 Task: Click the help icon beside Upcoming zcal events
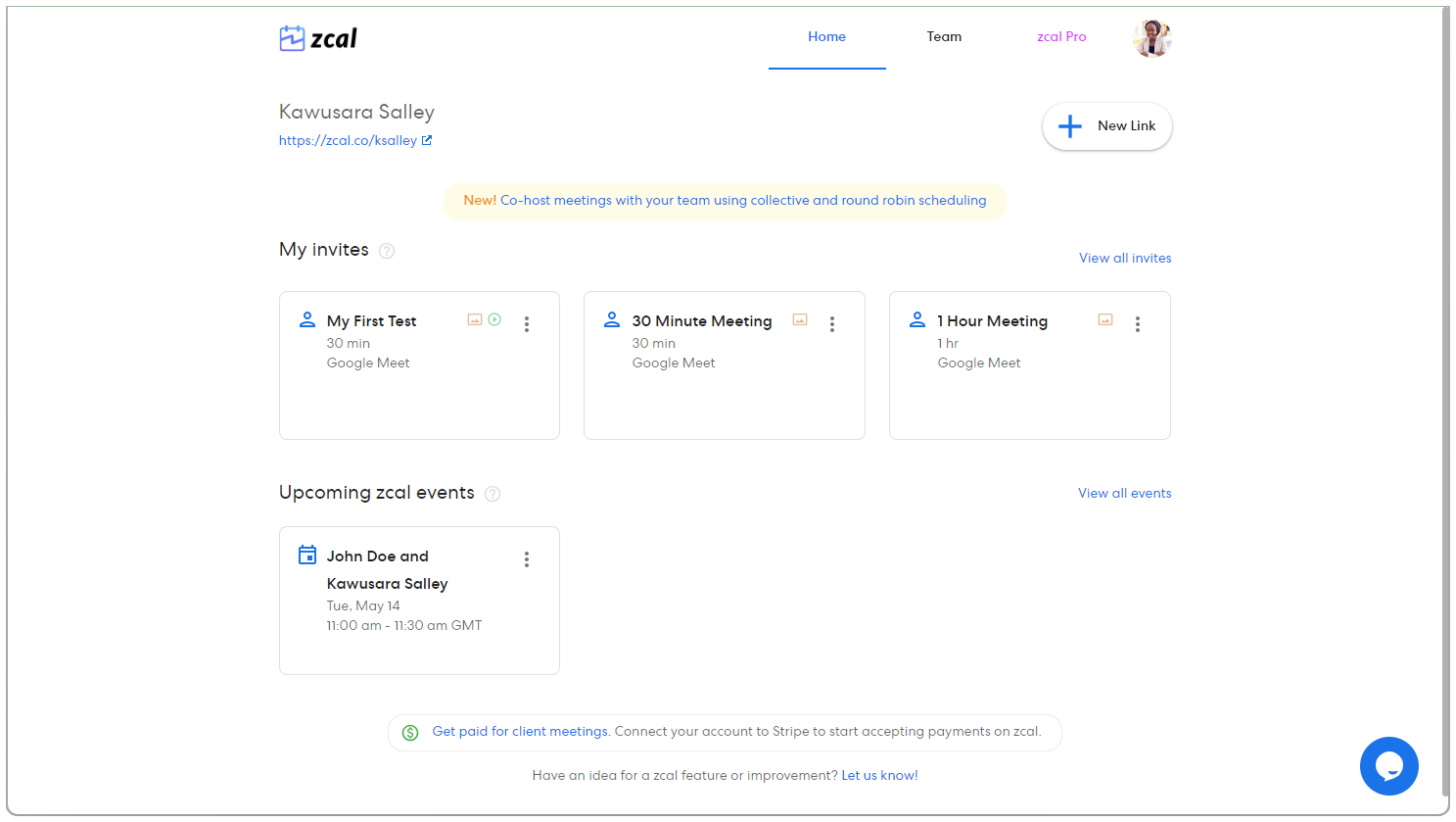(493, 494)
